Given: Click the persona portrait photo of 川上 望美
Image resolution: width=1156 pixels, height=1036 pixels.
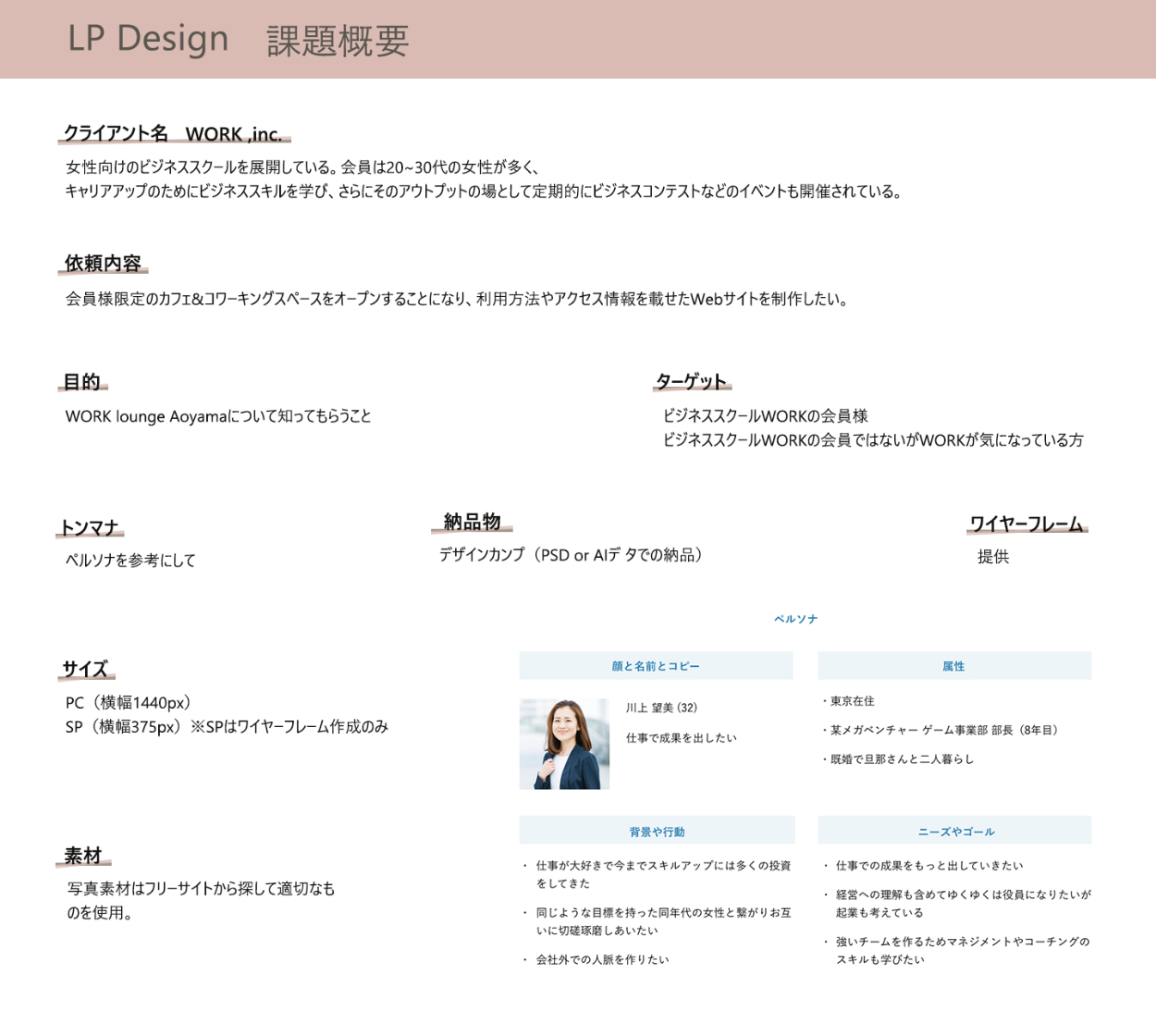Looking at the screenshot, I should [564, 744].
